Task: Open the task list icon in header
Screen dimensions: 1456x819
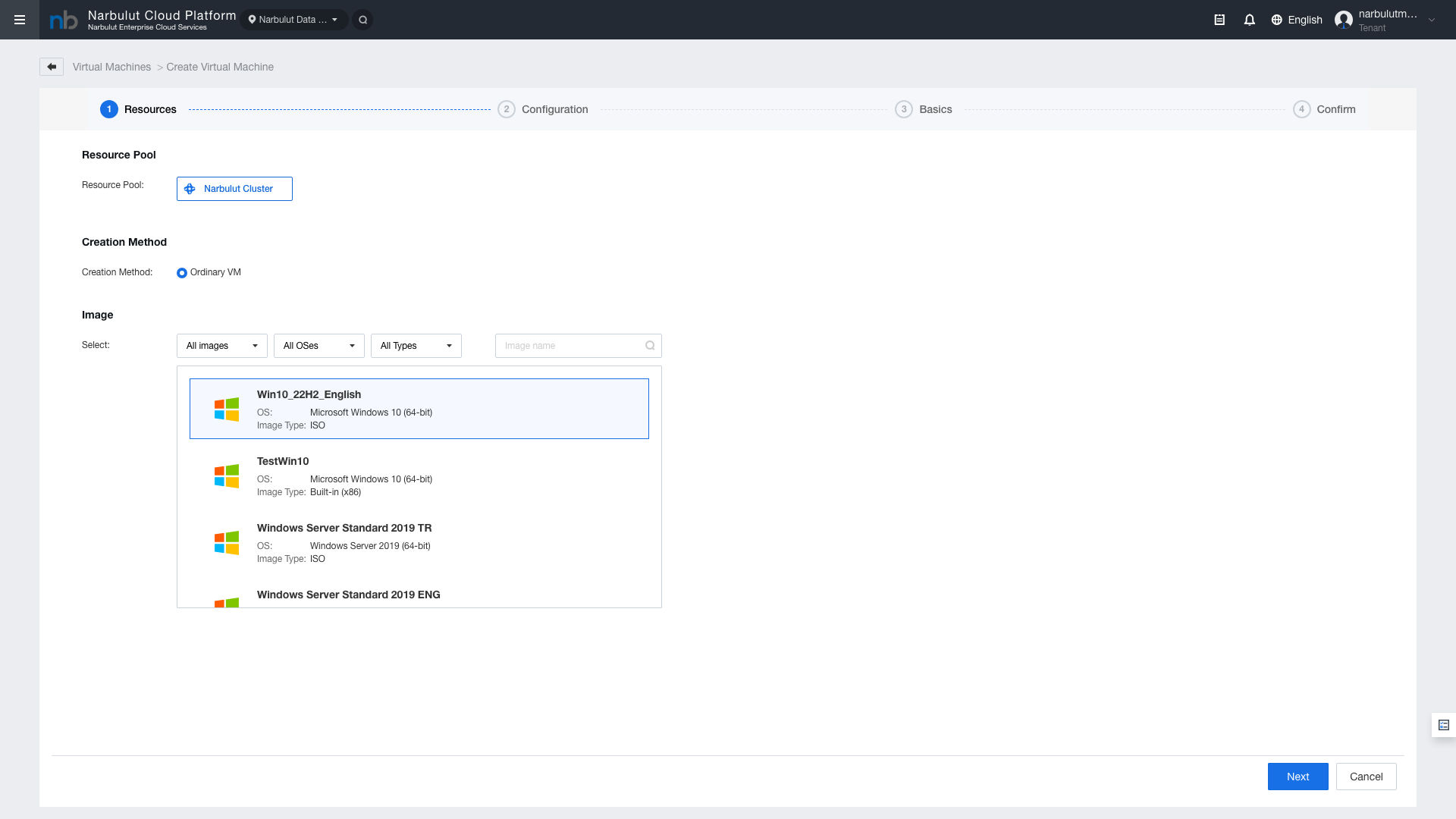Action: [1219, 20]
